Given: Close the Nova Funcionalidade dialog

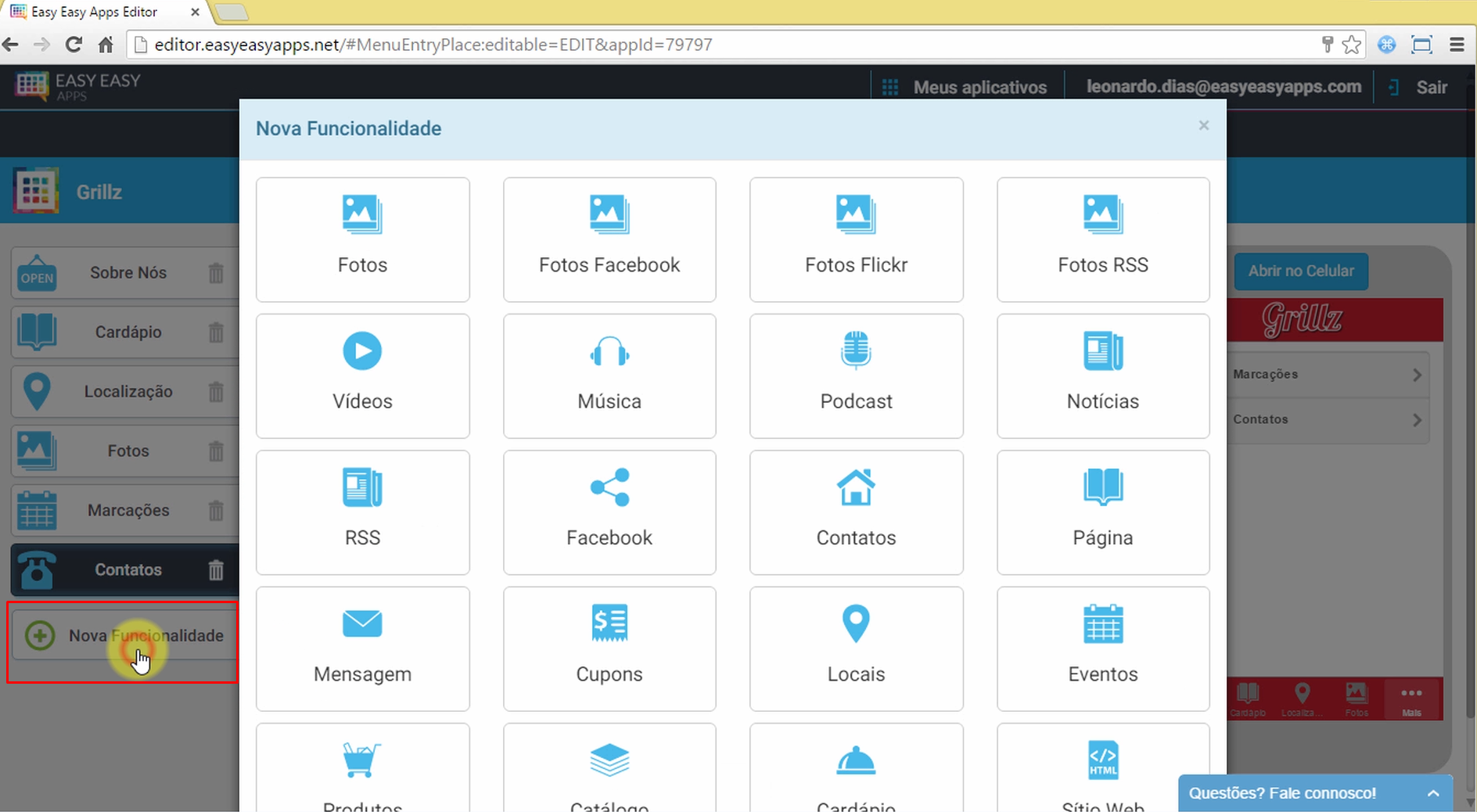Looking at the screenshot, I should [x=1203, y=126].
